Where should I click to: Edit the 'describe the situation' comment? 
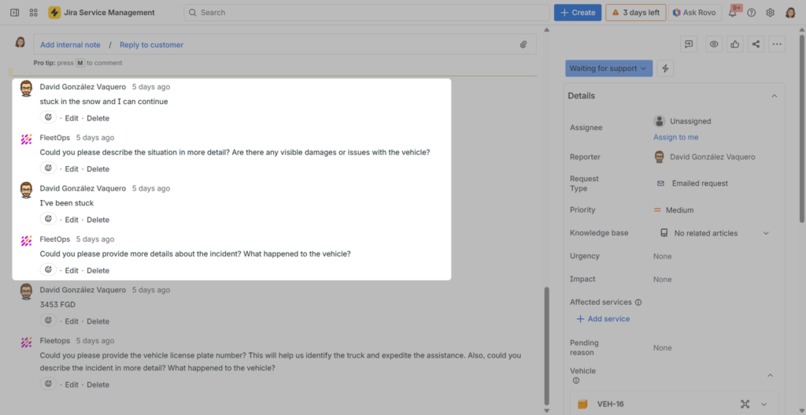coord(71,169)
